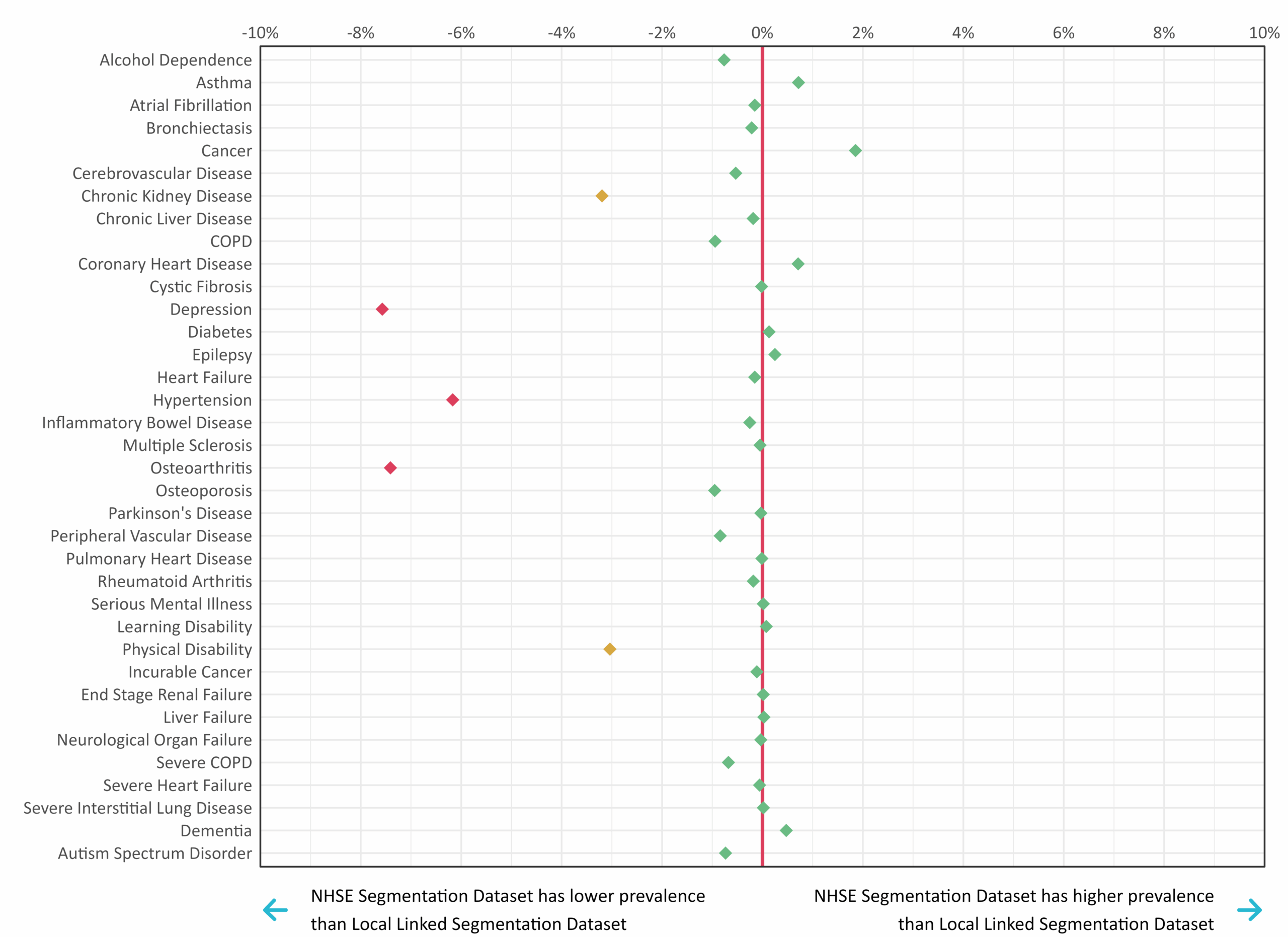Click the left-pointing blue arrow indicator
Viewport: 1288px width, 937px height.
pyautogui.click(x=276, y=909)
